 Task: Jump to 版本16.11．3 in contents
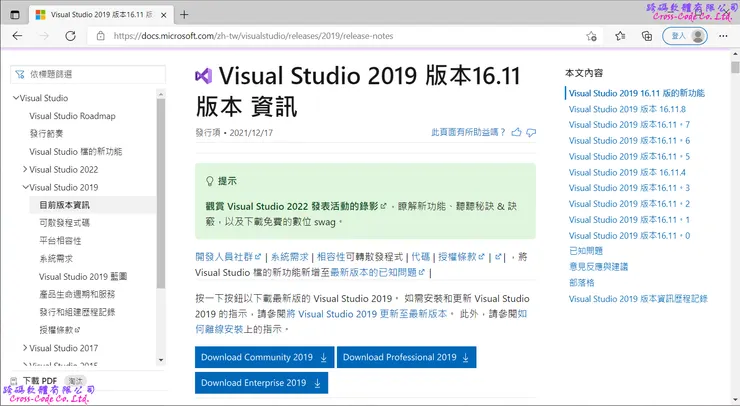point(629,188)
